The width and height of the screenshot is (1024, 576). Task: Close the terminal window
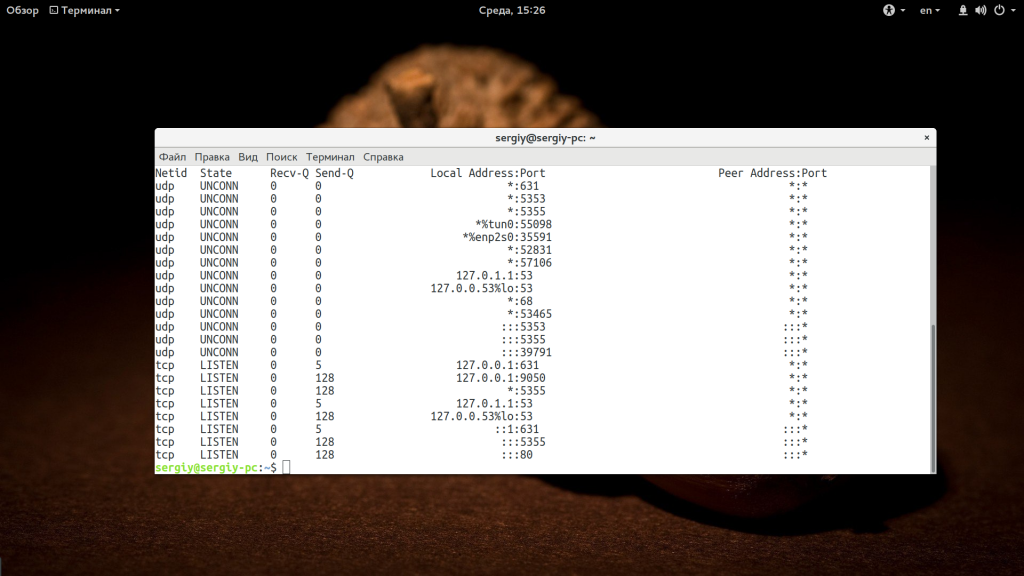926,138
